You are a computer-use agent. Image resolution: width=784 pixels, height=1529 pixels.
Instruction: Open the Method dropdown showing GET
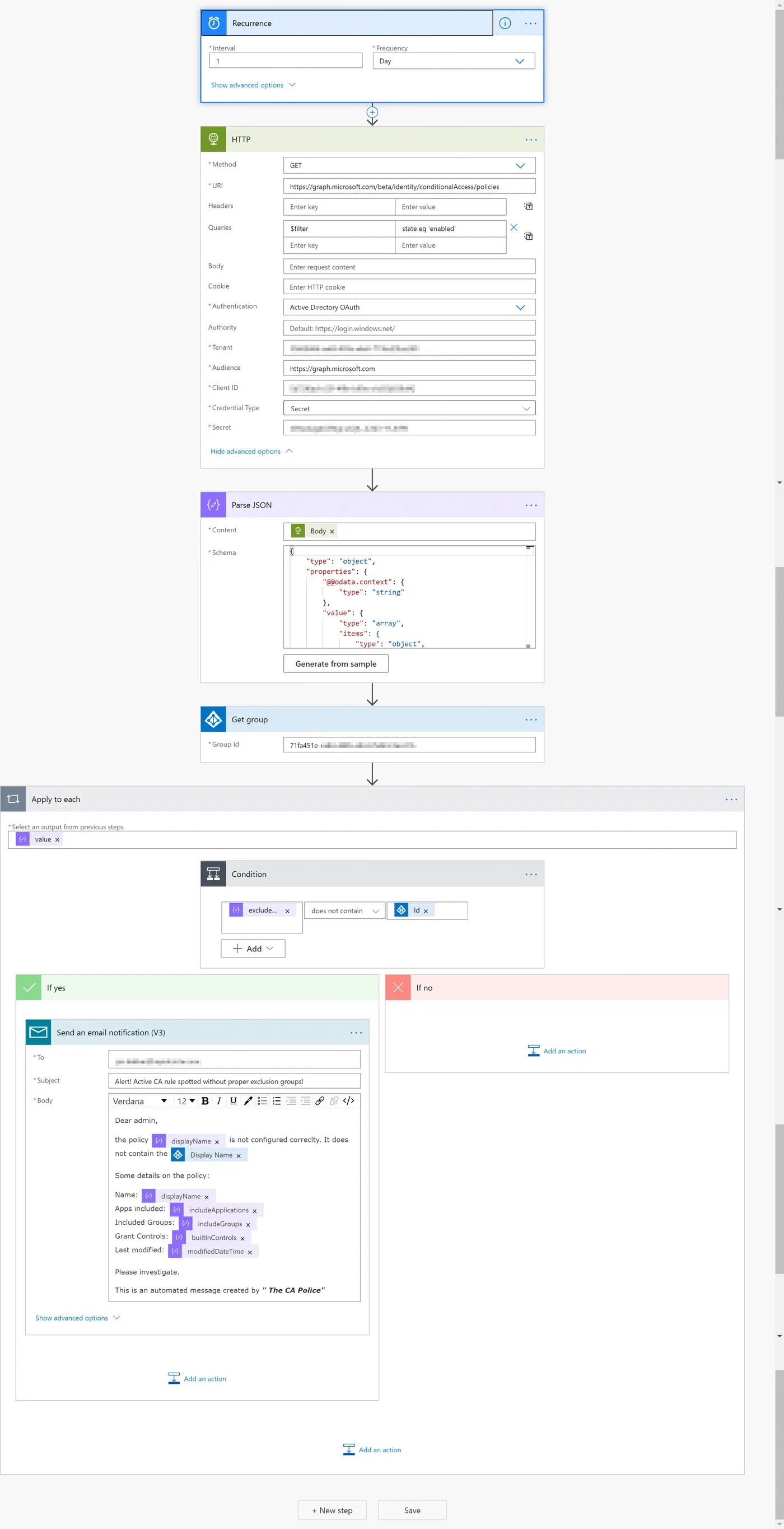click(x=409, y=165)
